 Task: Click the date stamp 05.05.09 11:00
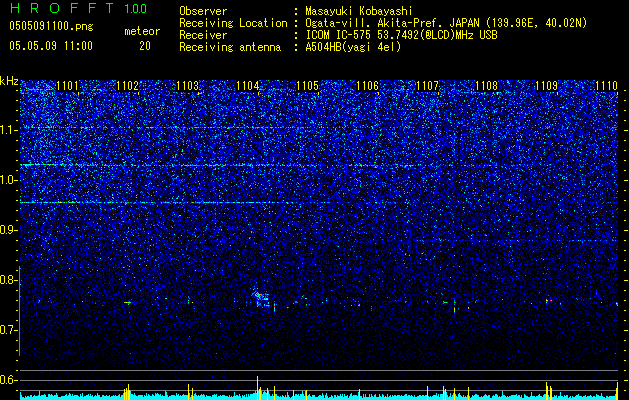click(x=51, y=46)
